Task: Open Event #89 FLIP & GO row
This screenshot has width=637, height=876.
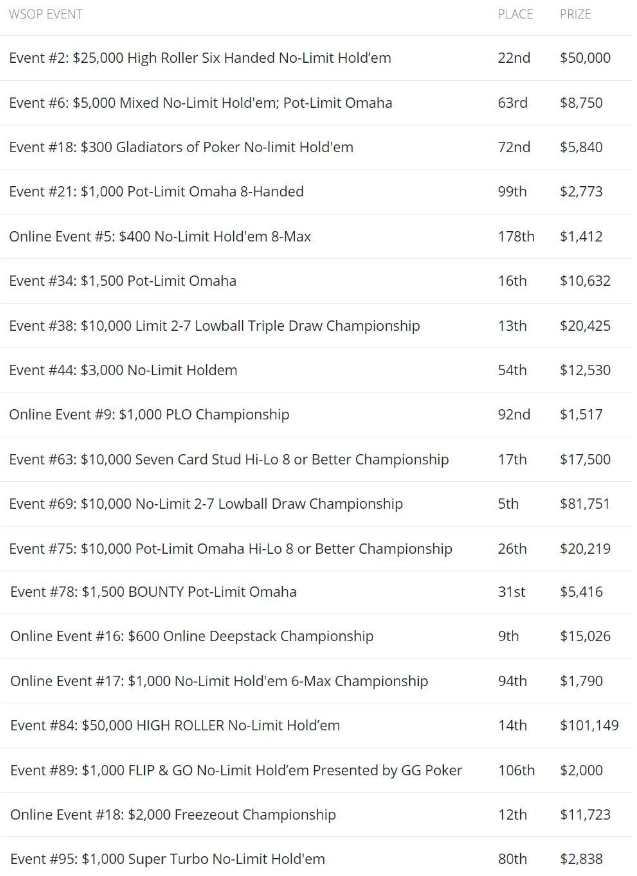Action: coord(236,770)
